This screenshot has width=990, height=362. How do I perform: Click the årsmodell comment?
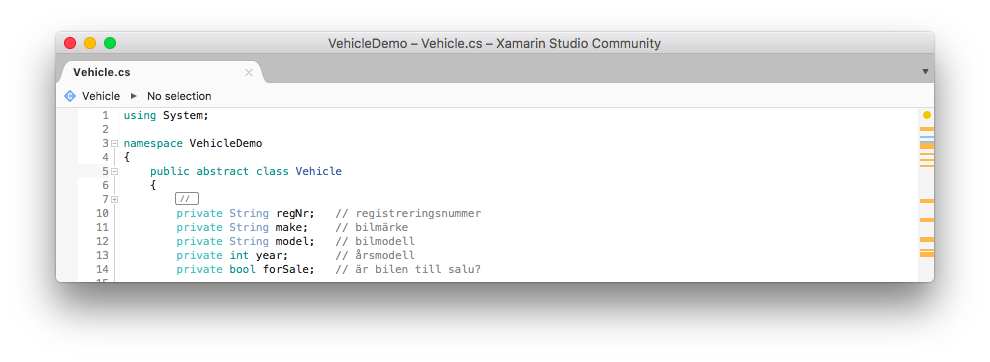tap(375, 255)
